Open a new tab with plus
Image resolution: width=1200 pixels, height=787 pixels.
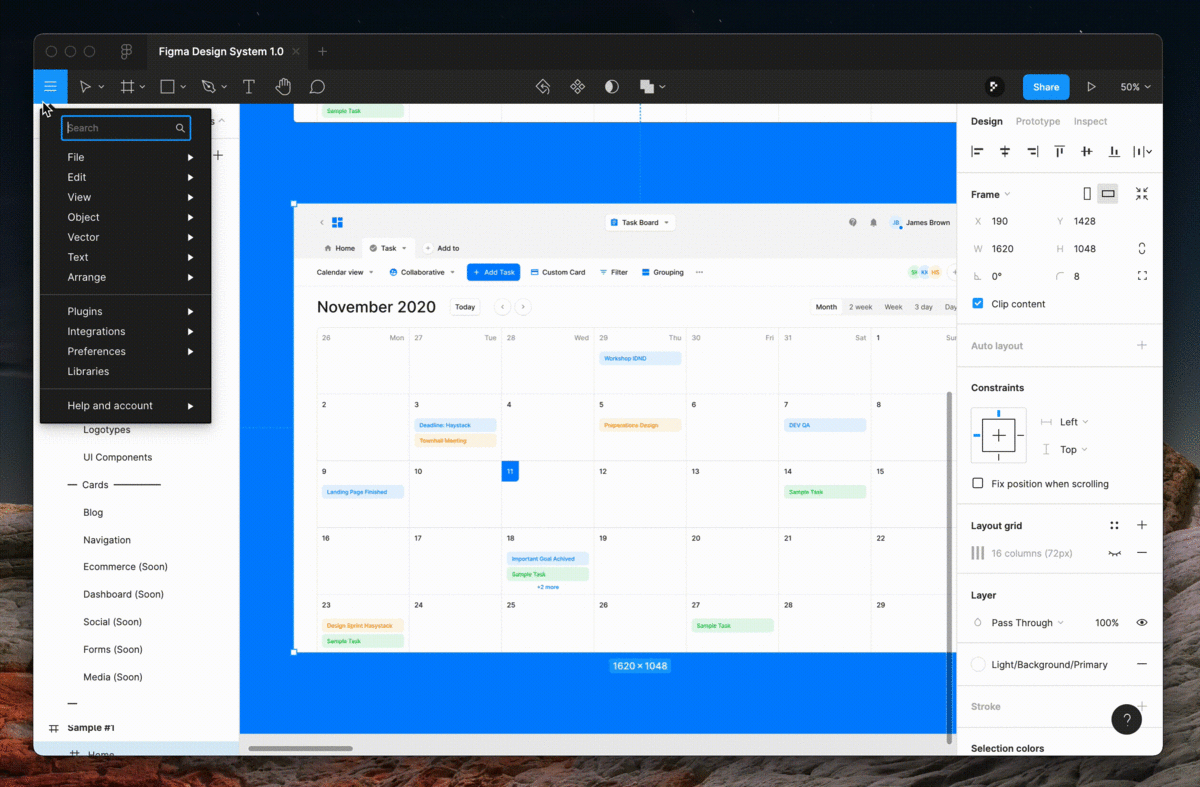[x=322, y=52]
